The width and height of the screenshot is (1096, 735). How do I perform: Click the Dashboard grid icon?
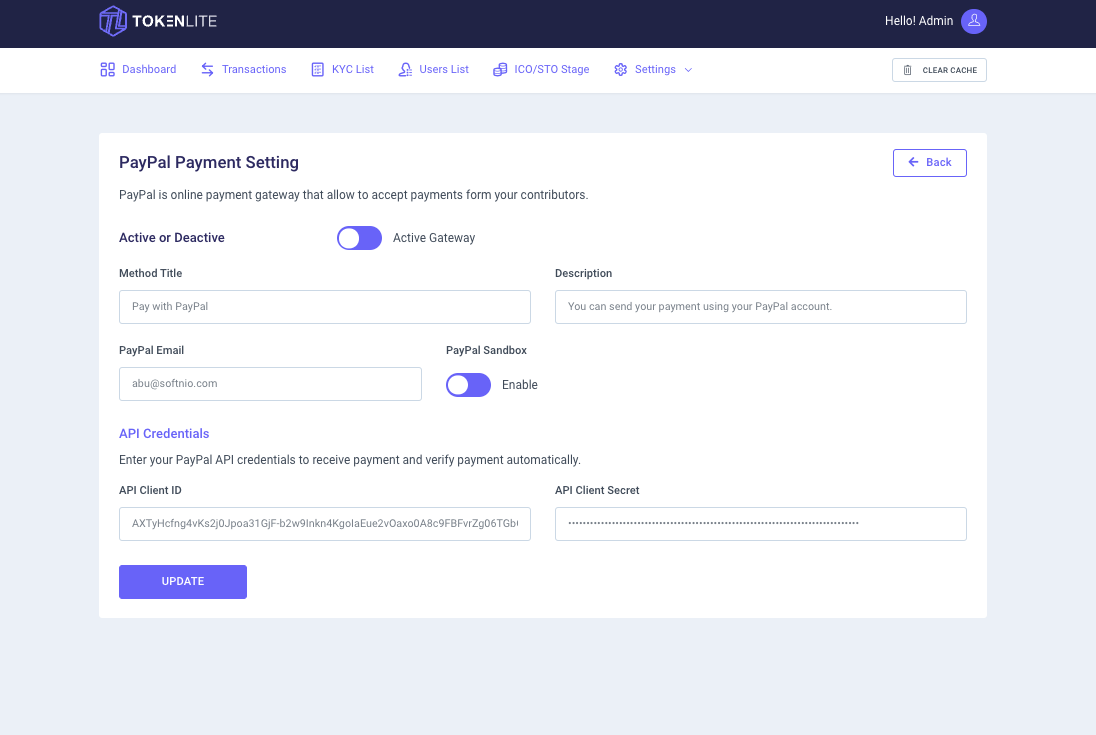[x=108, y=69]
